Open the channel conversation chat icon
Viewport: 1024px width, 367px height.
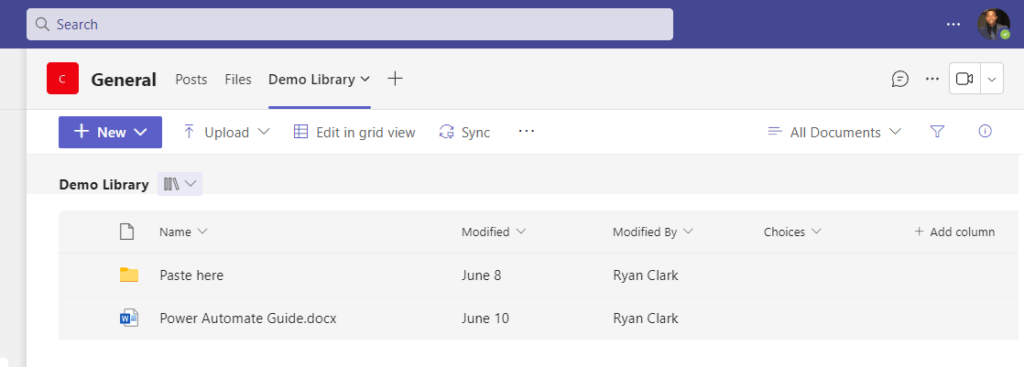[x=900, y=79]
